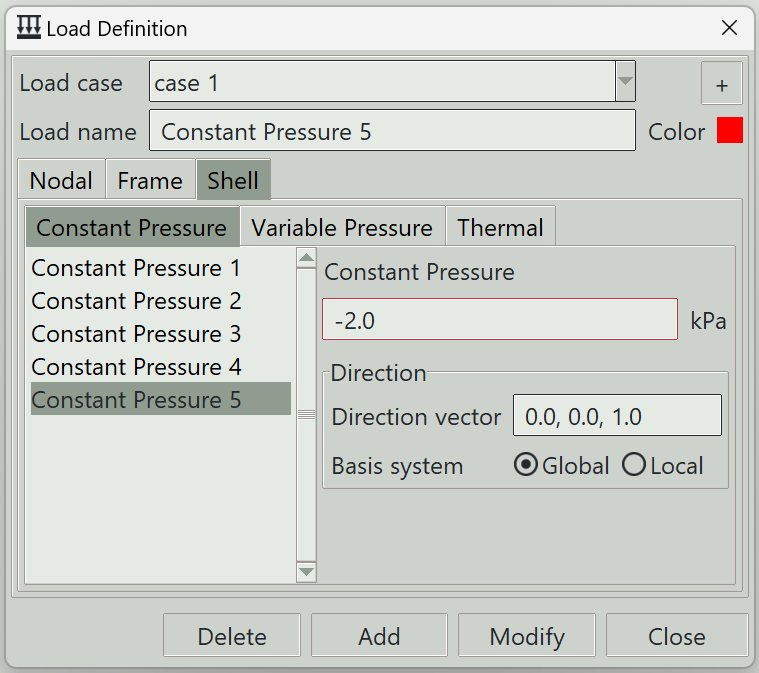Select the Local basis system radio button
759x673 pixels.
tap(634, 465)
